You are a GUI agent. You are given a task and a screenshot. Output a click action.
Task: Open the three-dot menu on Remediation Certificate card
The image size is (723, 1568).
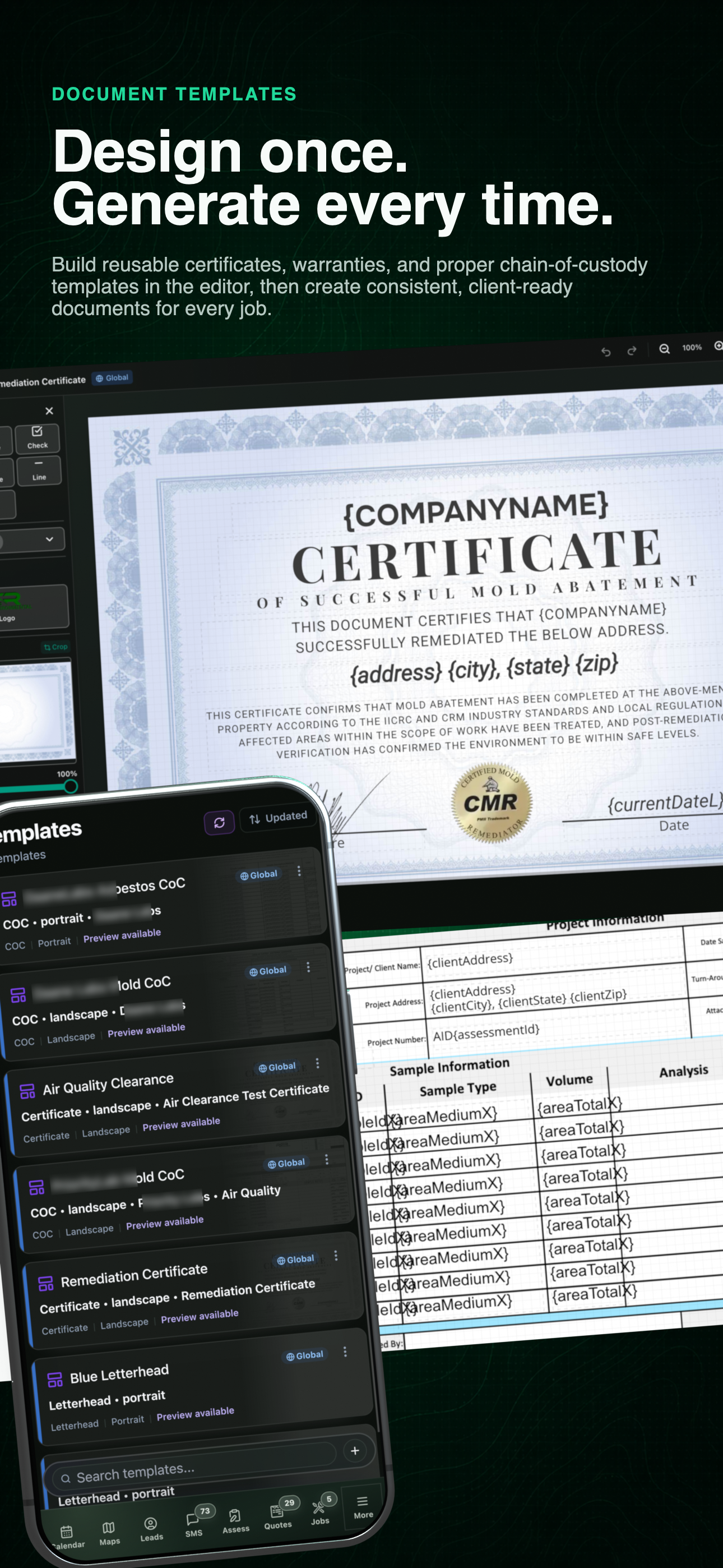click(x=336, y=1255)
